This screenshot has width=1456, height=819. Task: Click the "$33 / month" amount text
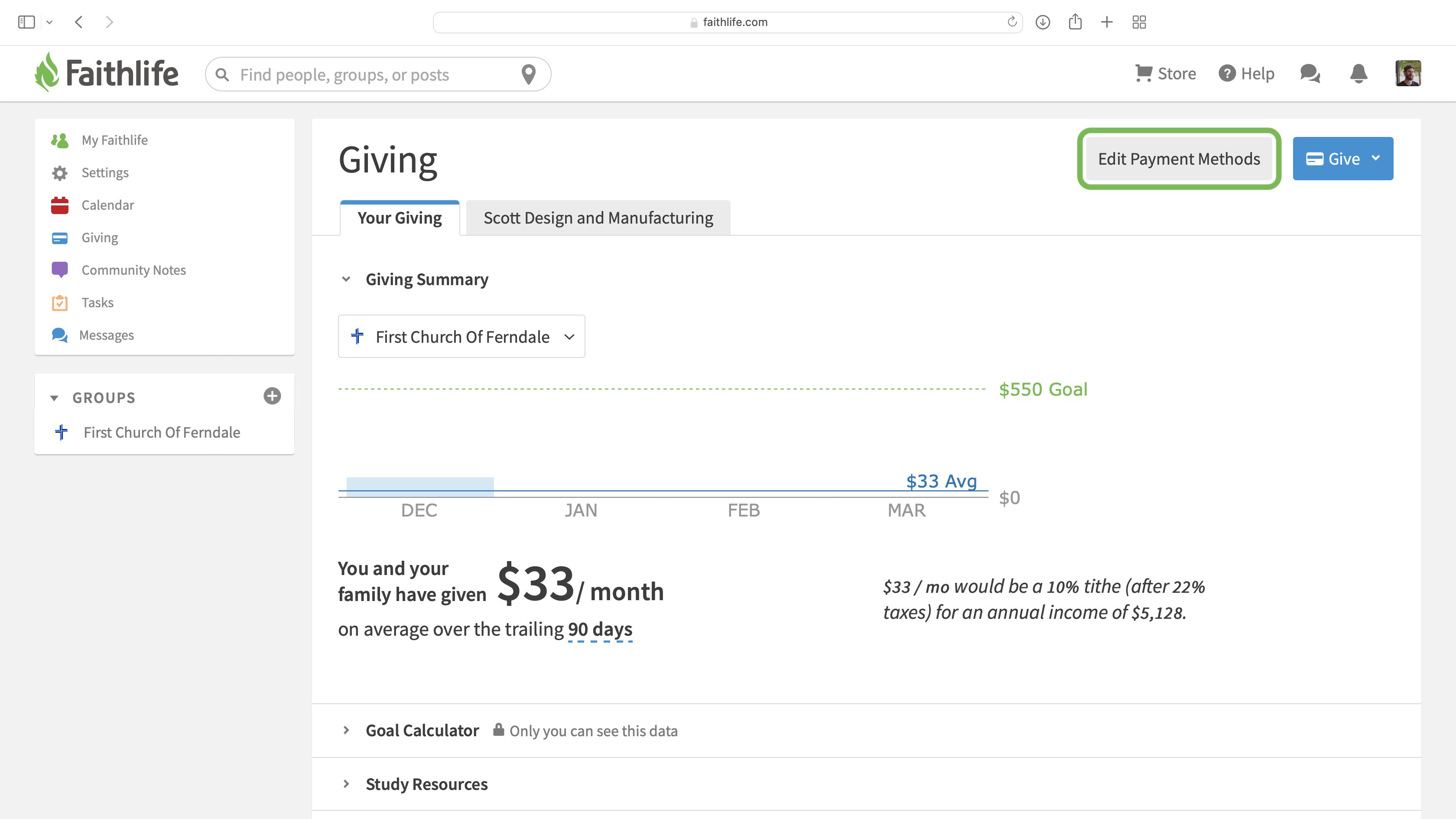coord(581,585)
